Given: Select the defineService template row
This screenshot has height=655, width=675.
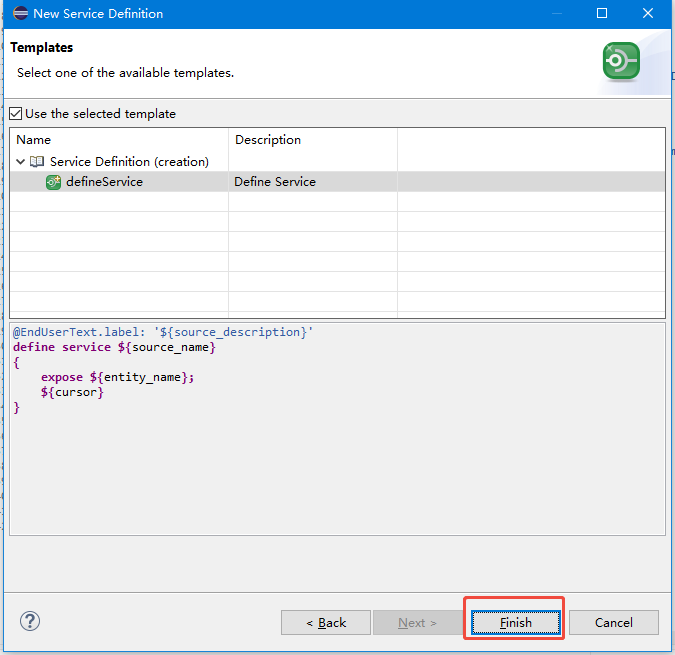Looking at the screenshot, I should pyautogui.click(x=337, y=182).
